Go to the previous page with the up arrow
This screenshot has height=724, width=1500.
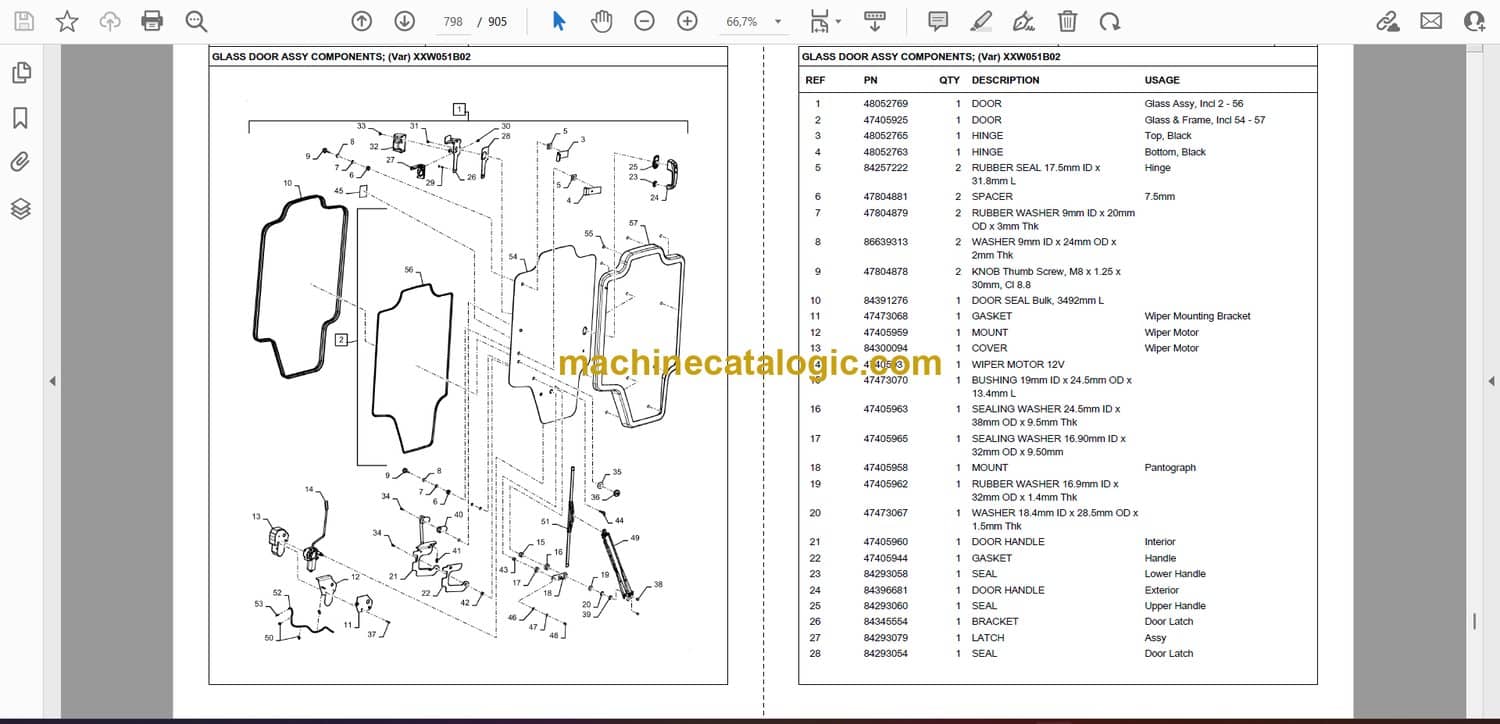pyautogui.click(x=362, y=21)
